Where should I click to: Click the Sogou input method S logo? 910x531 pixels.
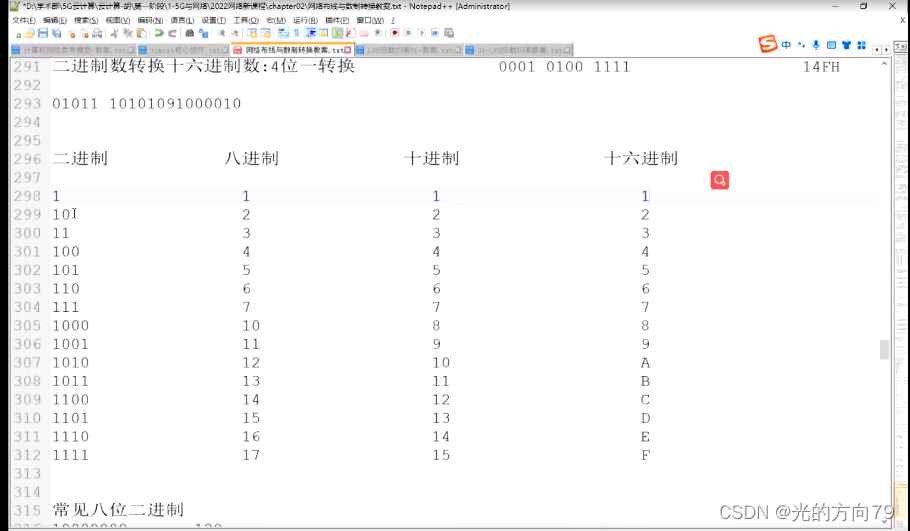click(767, 44)
